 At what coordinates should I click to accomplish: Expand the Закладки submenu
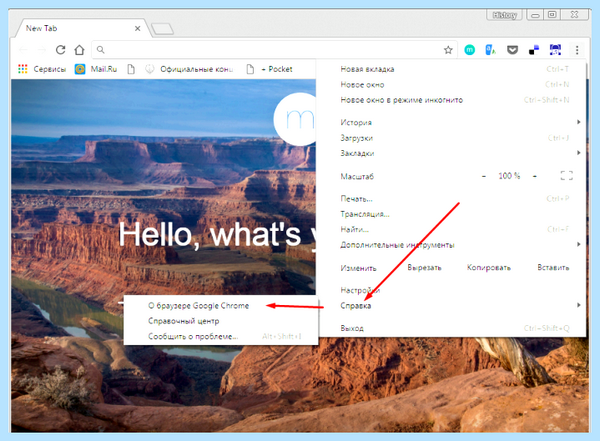[x=452, y=153]
